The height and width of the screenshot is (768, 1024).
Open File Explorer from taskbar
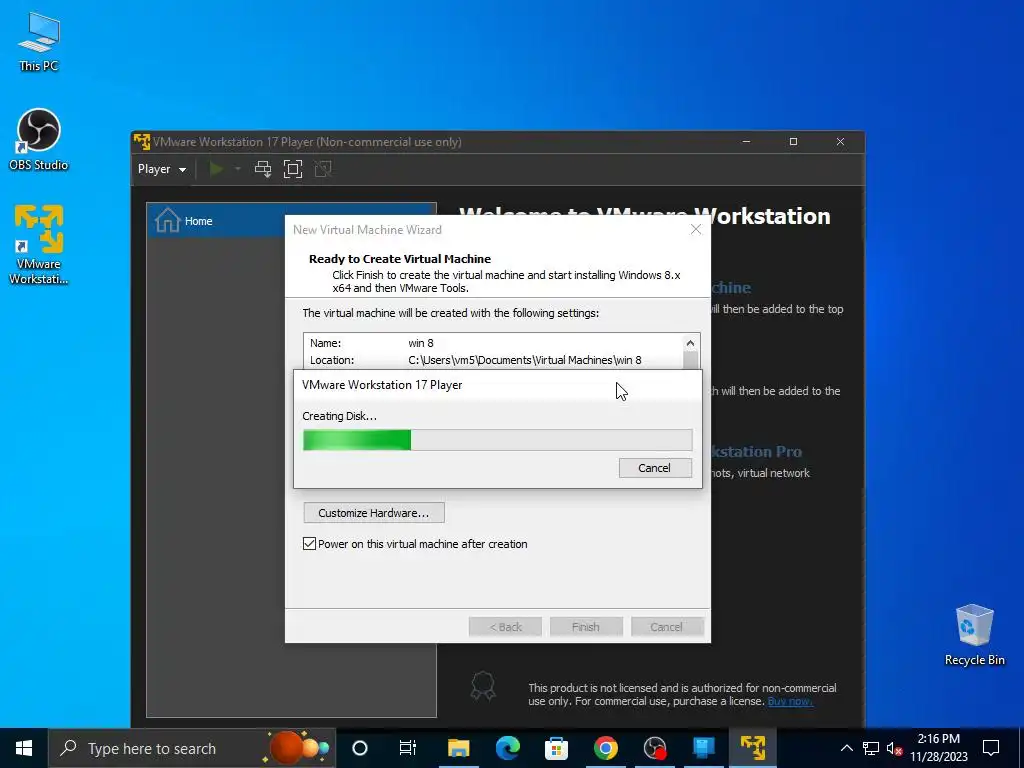pos(458,748)
